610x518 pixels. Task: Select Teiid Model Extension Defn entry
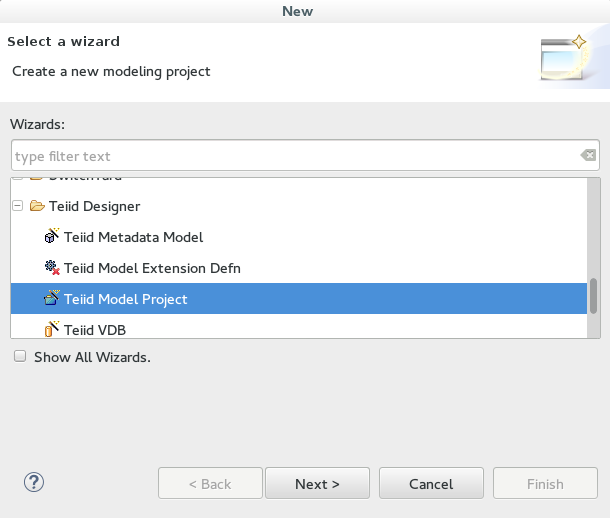pos(152,268)
